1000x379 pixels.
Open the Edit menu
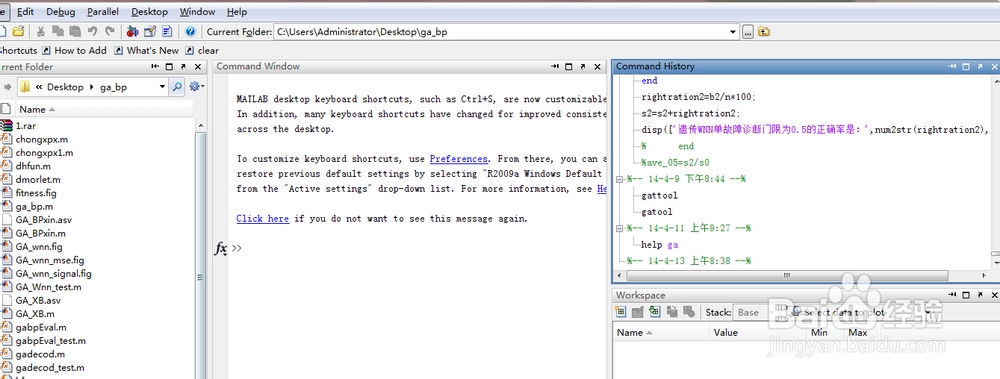point(26,11)
